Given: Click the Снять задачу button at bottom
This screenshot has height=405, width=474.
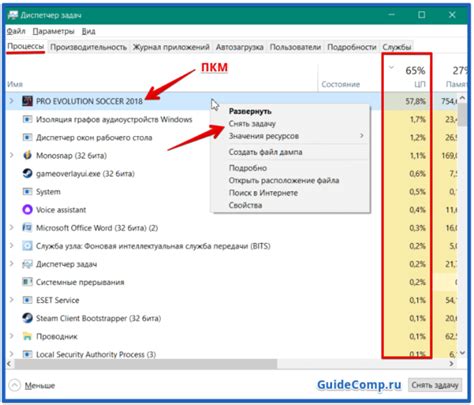Looking at the screenshot, I should click(435, 385).
